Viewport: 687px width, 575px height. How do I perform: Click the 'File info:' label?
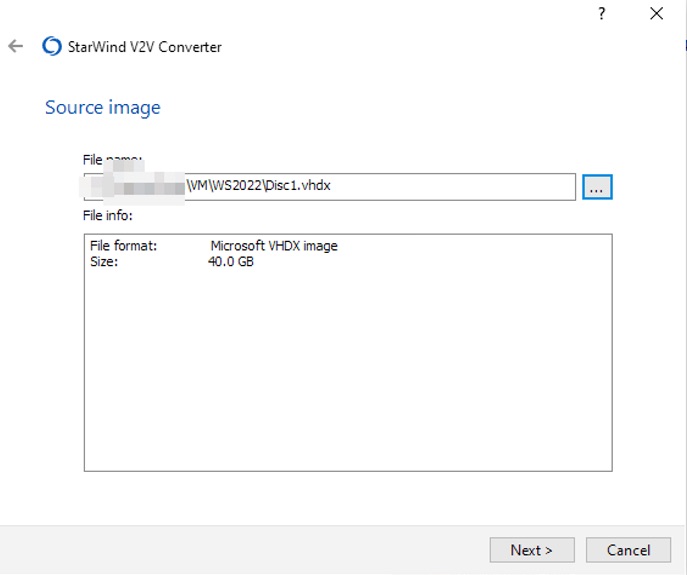click(x=108, y=216)
